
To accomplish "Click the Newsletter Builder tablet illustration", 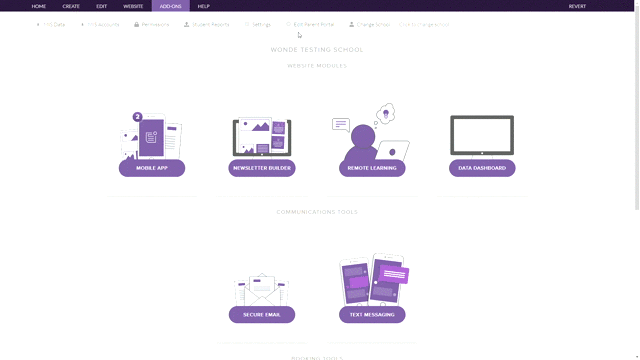I will point(262,137).
